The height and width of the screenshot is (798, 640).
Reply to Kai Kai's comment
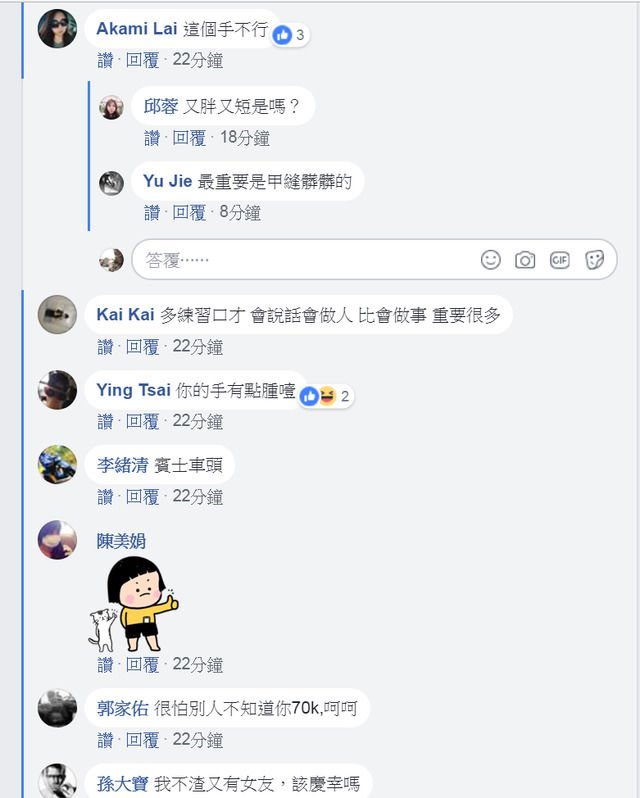[142, 347]
